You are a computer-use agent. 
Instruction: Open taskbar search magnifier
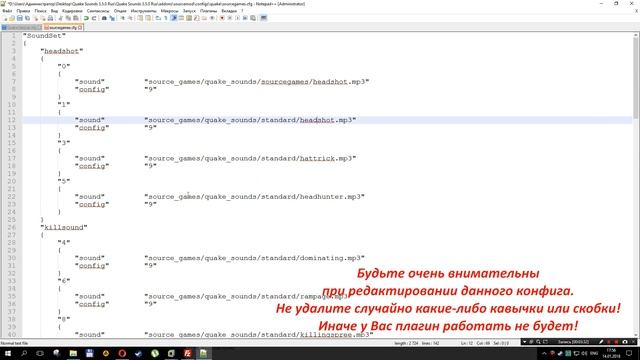click(x=24, y=353)
